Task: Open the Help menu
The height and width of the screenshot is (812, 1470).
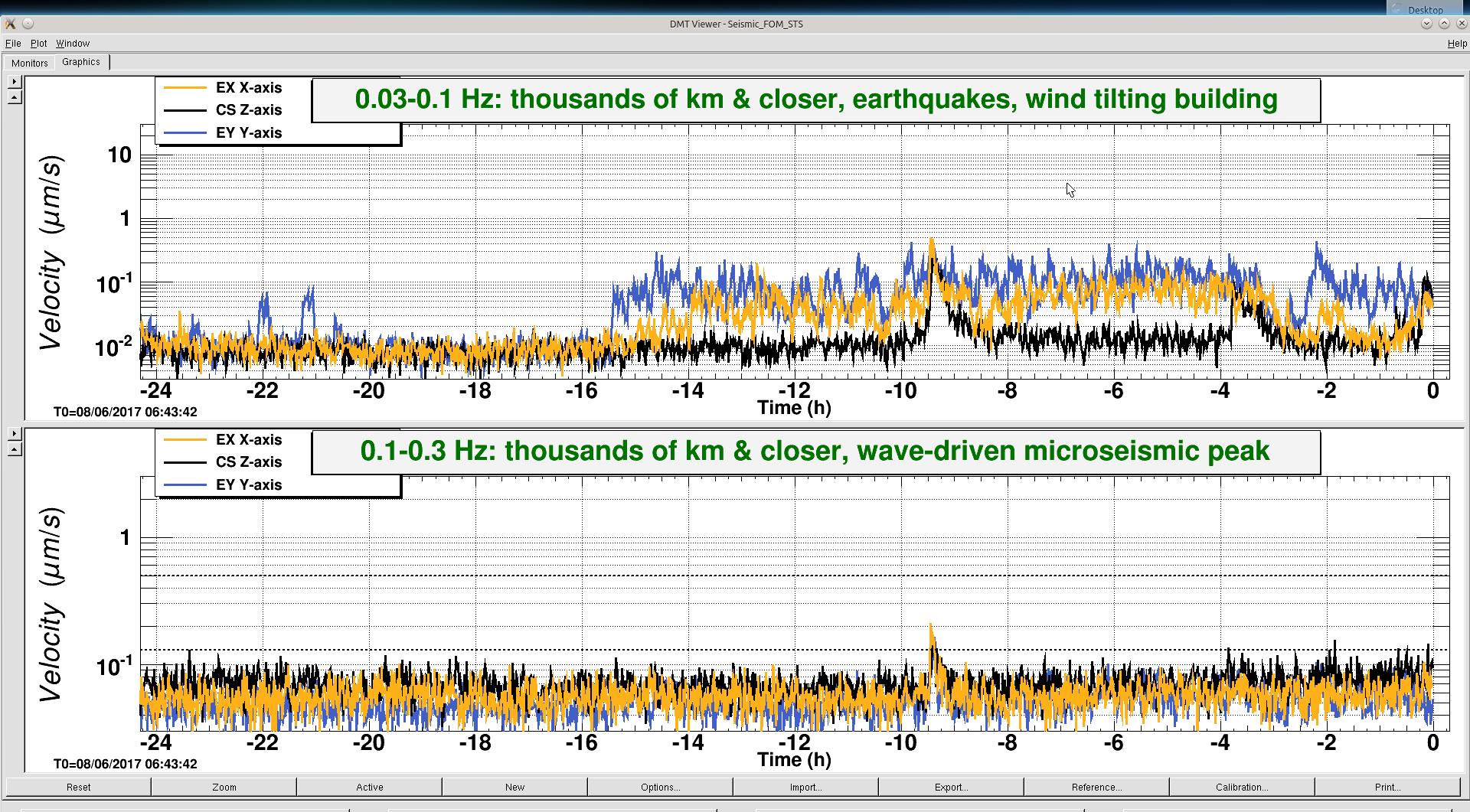Action: pos(1456,44)
